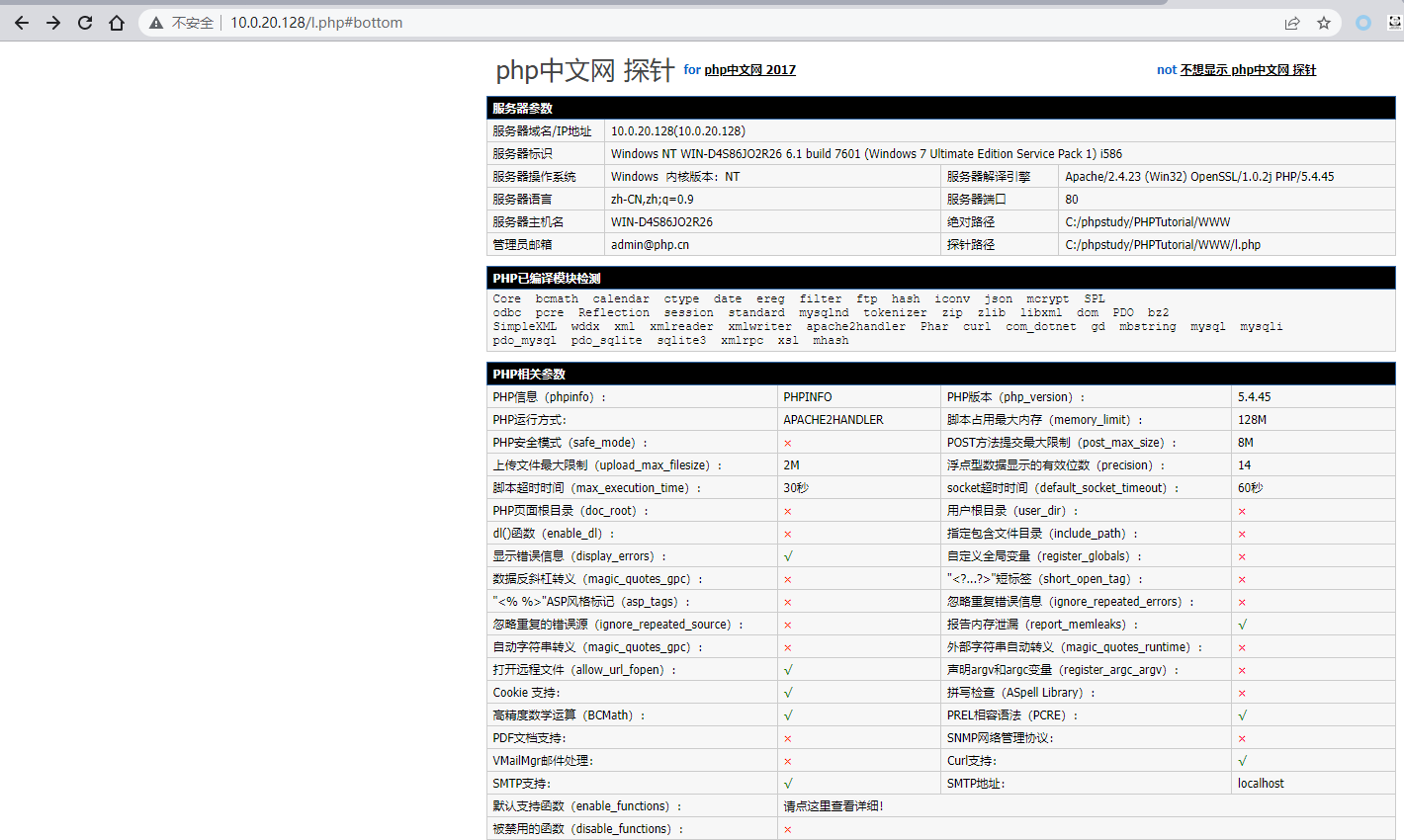Select the absolute path C:/phpstudy/PHPTutorial/WWW
Image resolution: width=1404 pixels, height=840 pixels.
click(1148, 222)
